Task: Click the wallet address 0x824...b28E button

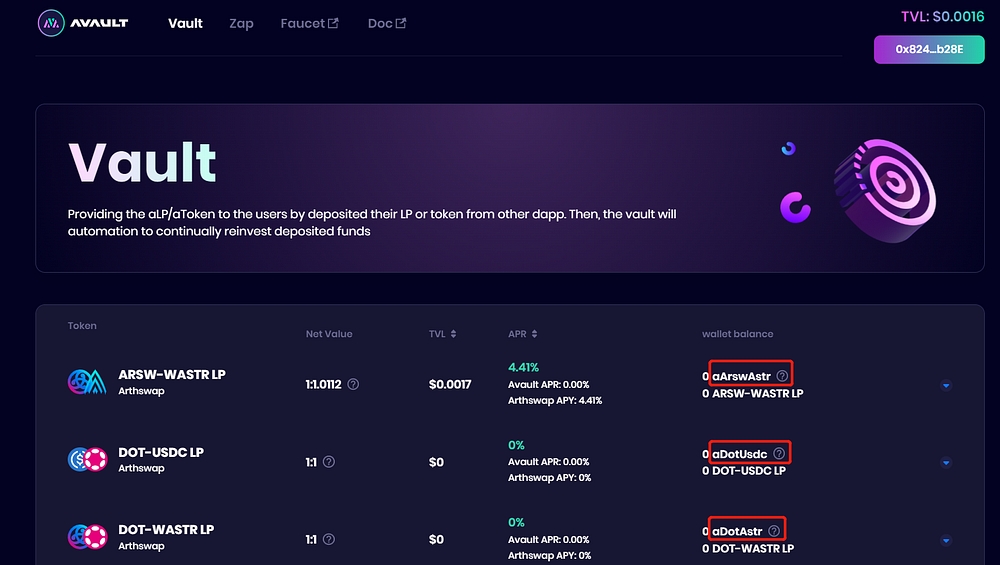Action: pos(929,49)
